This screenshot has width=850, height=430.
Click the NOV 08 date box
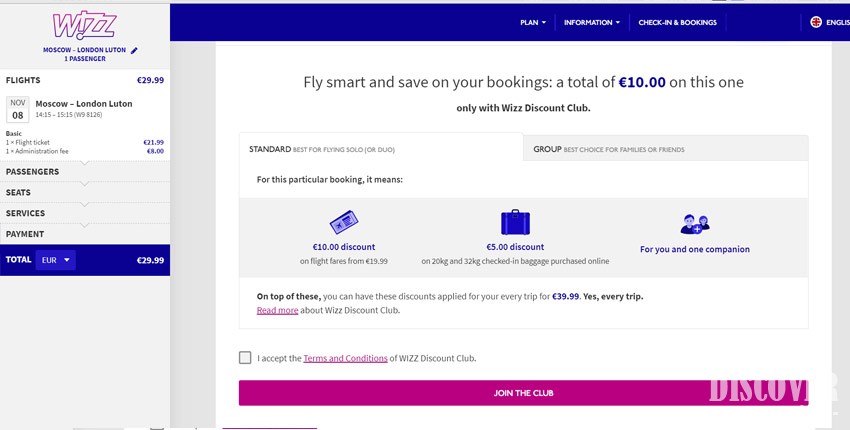click(x=18, y=108)
